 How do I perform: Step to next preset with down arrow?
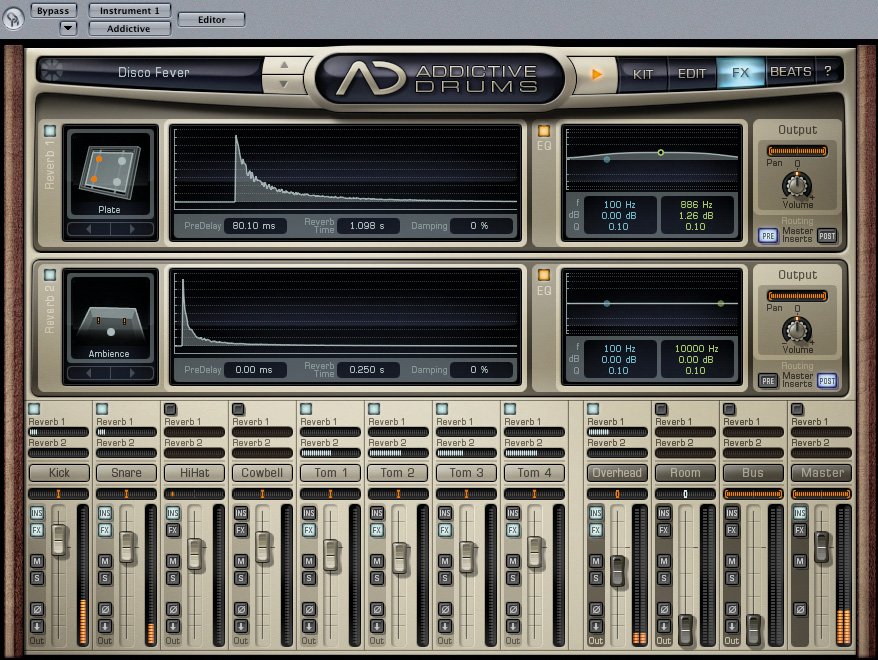tap(284, 84)
